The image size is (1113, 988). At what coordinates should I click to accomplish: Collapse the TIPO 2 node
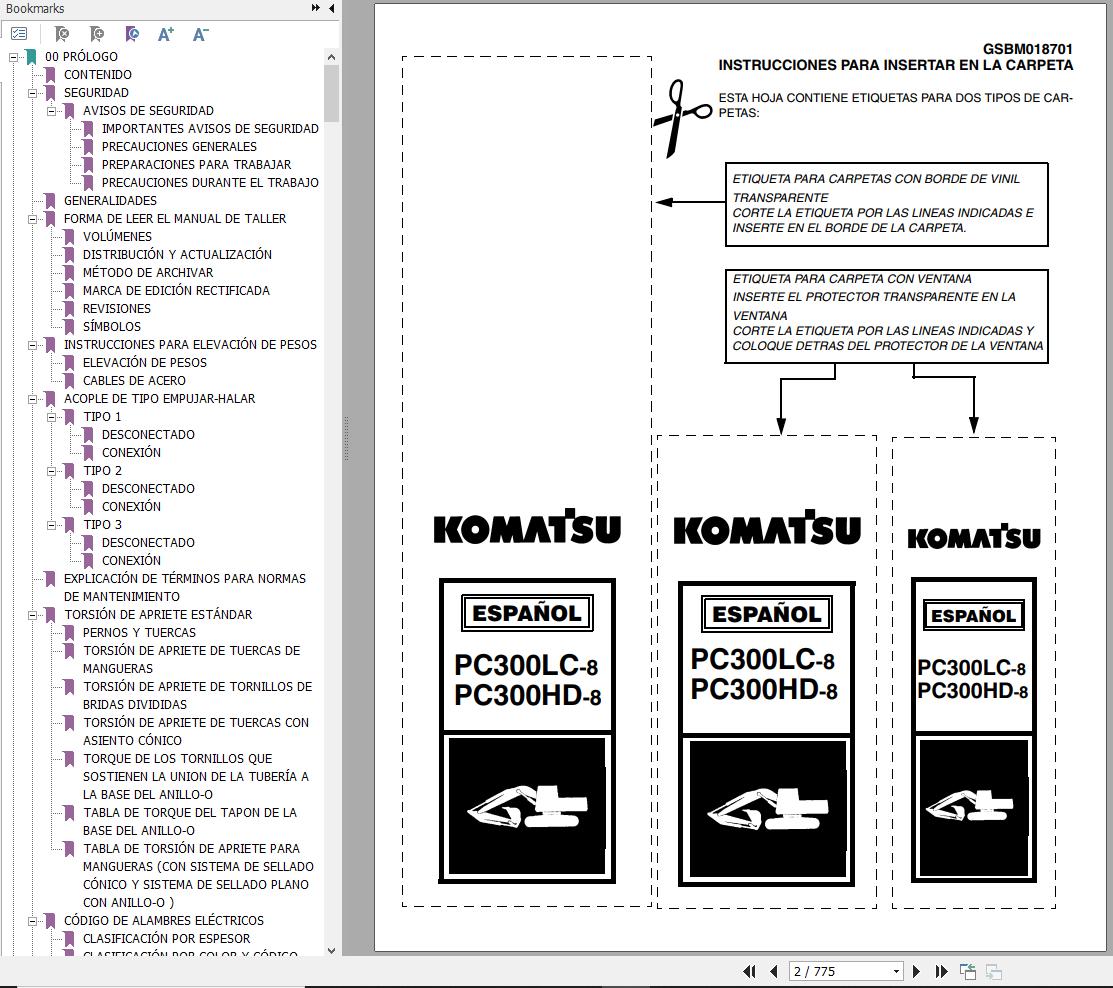click(x=51, y=471)
